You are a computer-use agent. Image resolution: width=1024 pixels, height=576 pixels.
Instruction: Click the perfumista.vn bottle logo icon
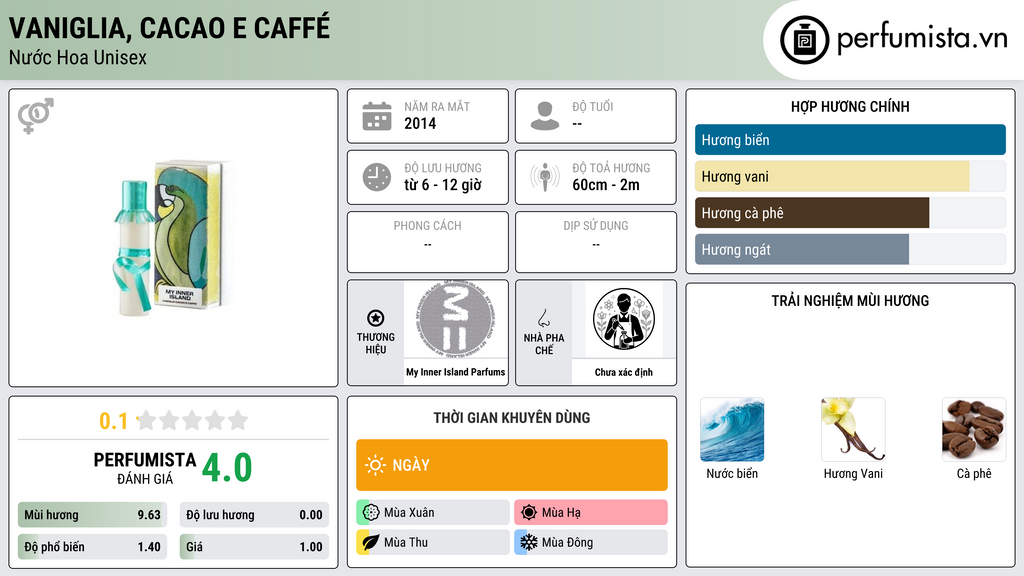[804, 40]
